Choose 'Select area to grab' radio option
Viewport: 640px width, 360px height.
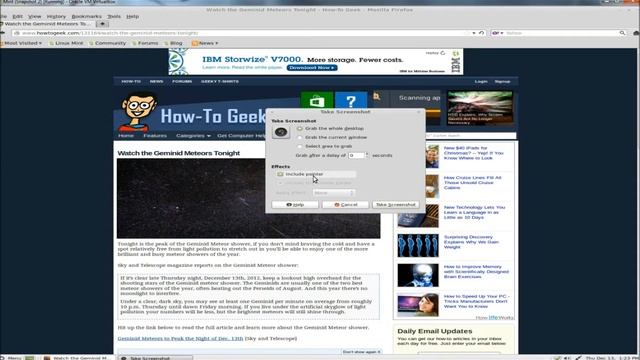coord(325,146)
